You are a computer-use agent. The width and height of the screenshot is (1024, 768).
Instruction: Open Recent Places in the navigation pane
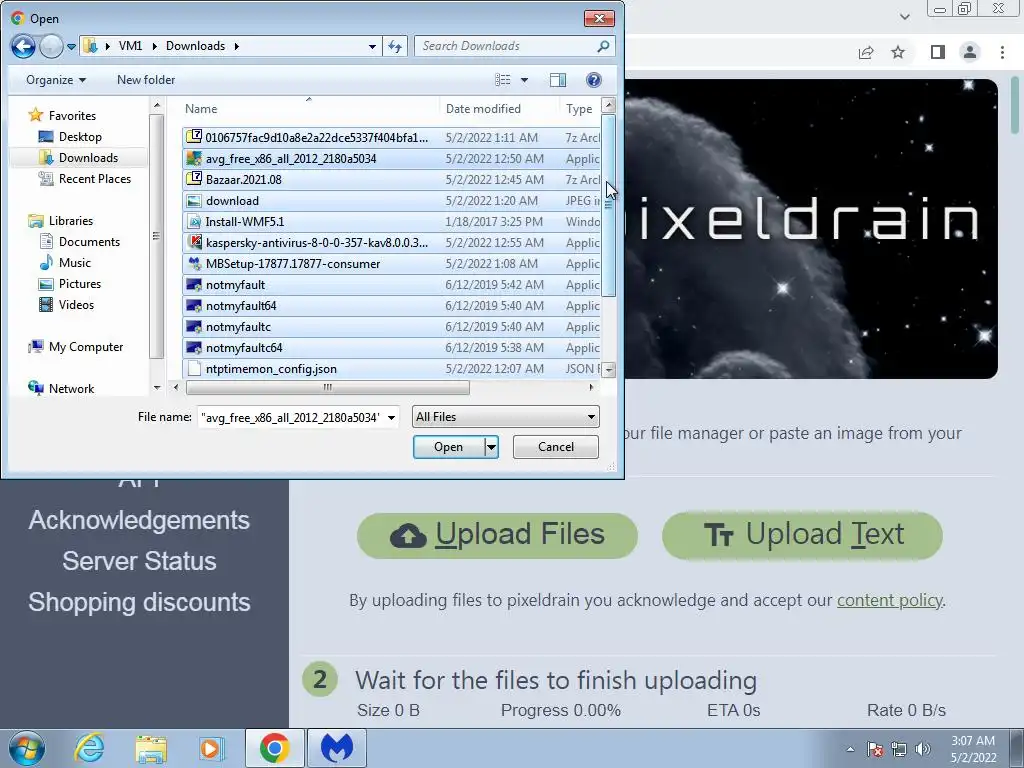pos(95,178)
